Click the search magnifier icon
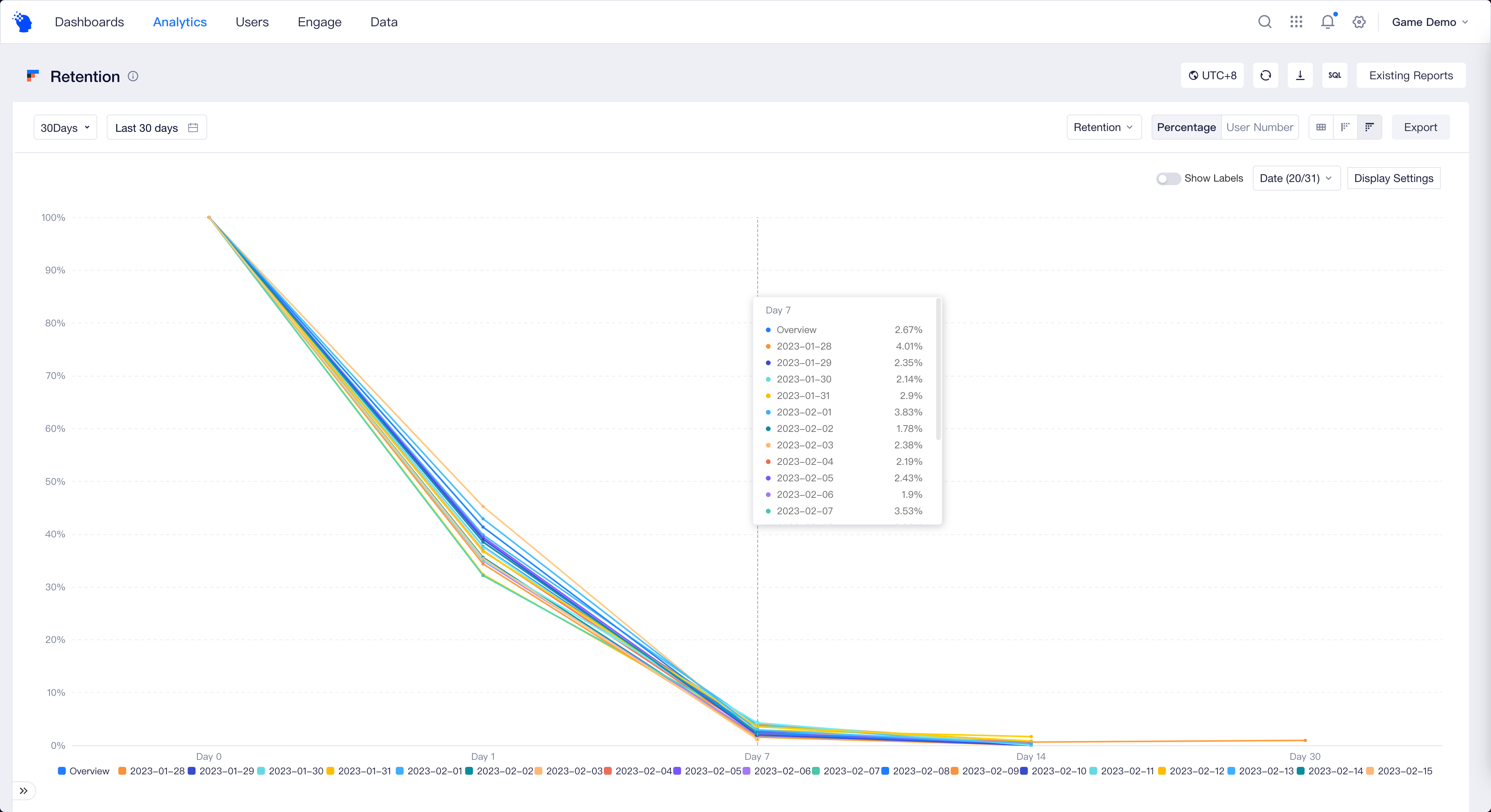The height and width of the screenshot is (812, 1491). 1265,22
